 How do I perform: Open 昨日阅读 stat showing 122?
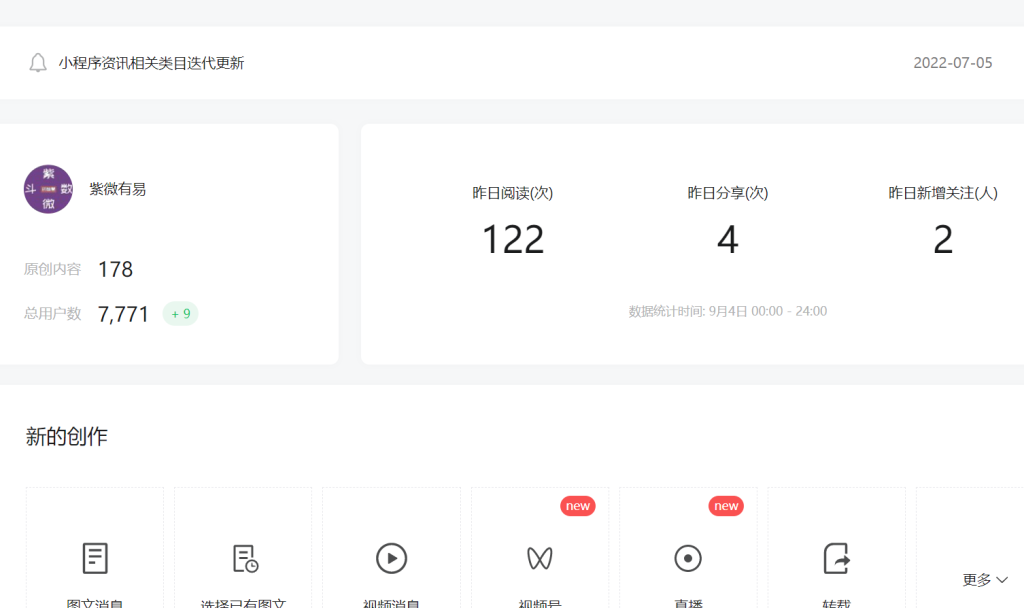pos(513,240)
